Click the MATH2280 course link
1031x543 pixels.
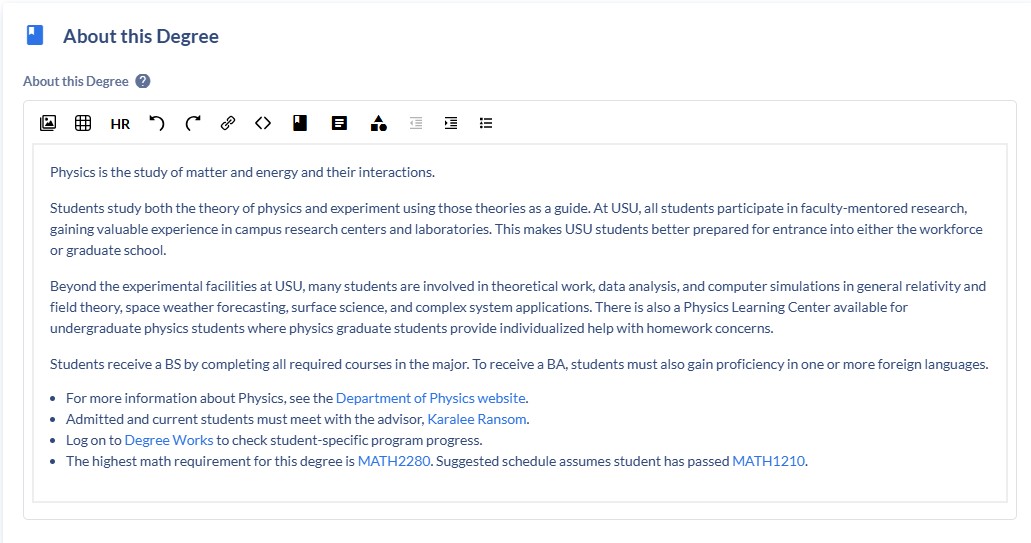pyautogui.click(x=394, y=461)
